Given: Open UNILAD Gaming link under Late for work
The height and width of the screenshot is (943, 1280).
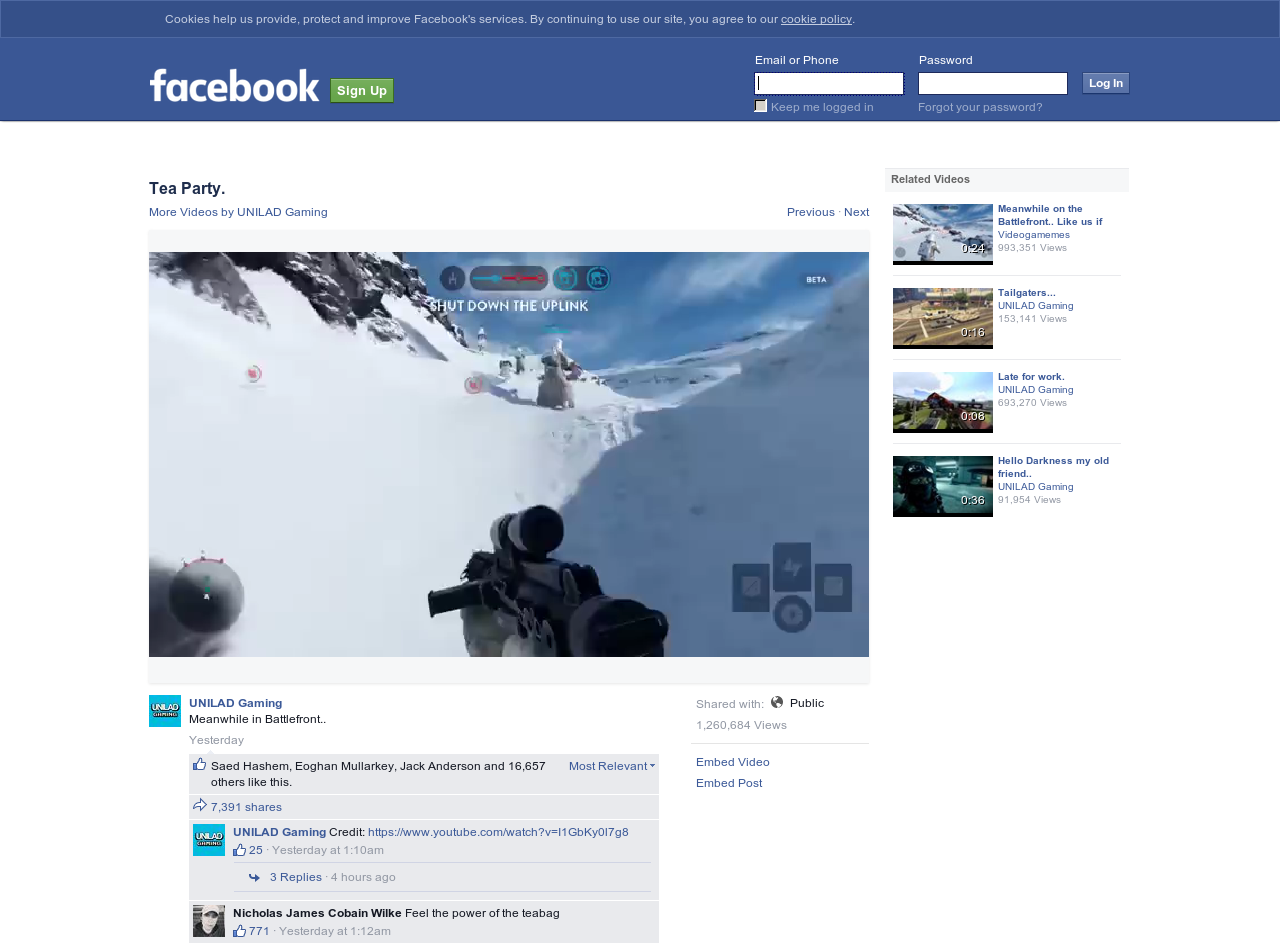Looking at the screenshot, I should 1036,390.
